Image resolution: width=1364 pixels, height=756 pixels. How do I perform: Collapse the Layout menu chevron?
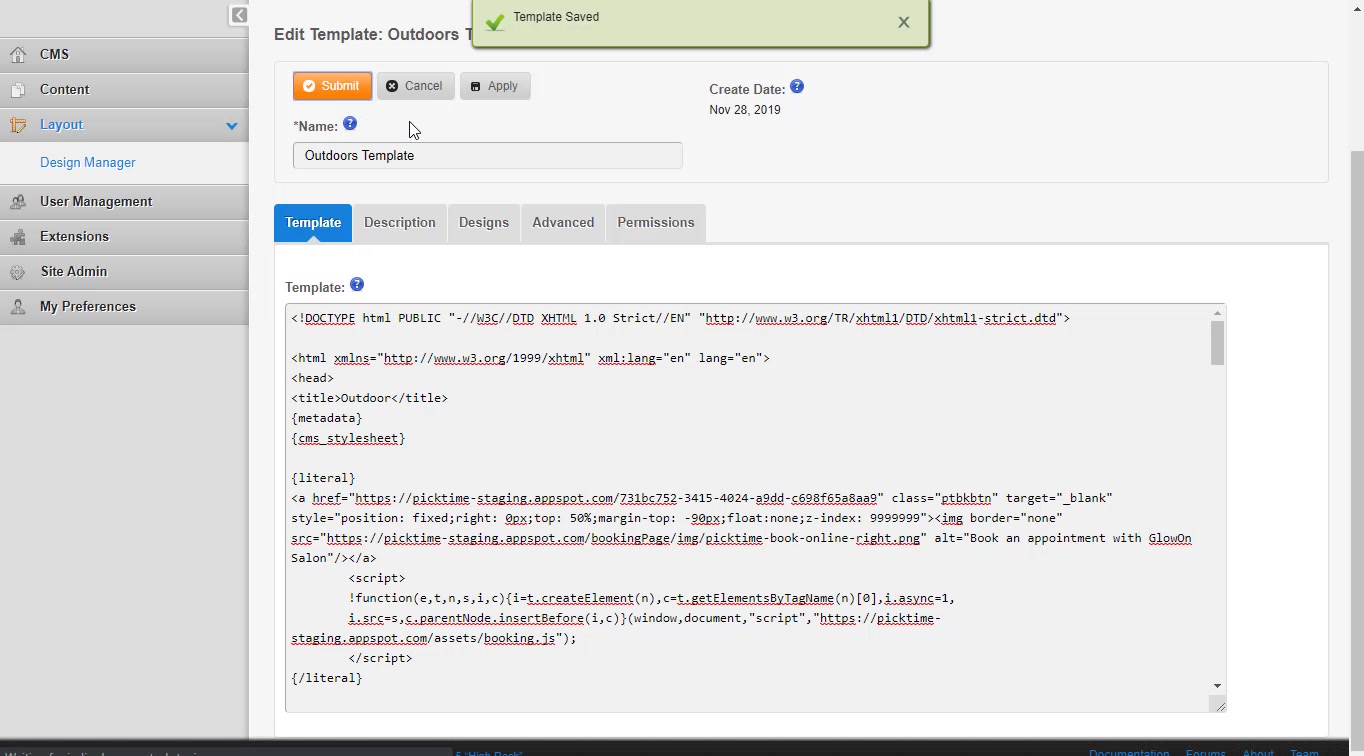pyautogui.click(x=232, y=126)
